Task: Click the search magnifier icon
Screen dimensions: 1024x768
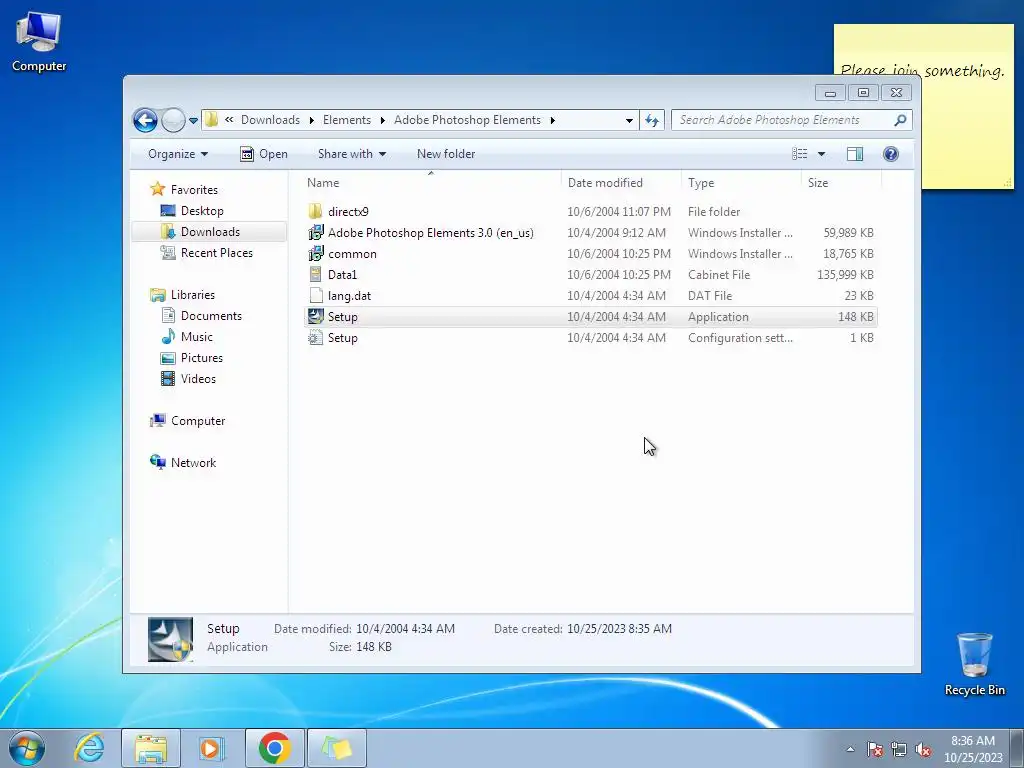Action: 900,120
